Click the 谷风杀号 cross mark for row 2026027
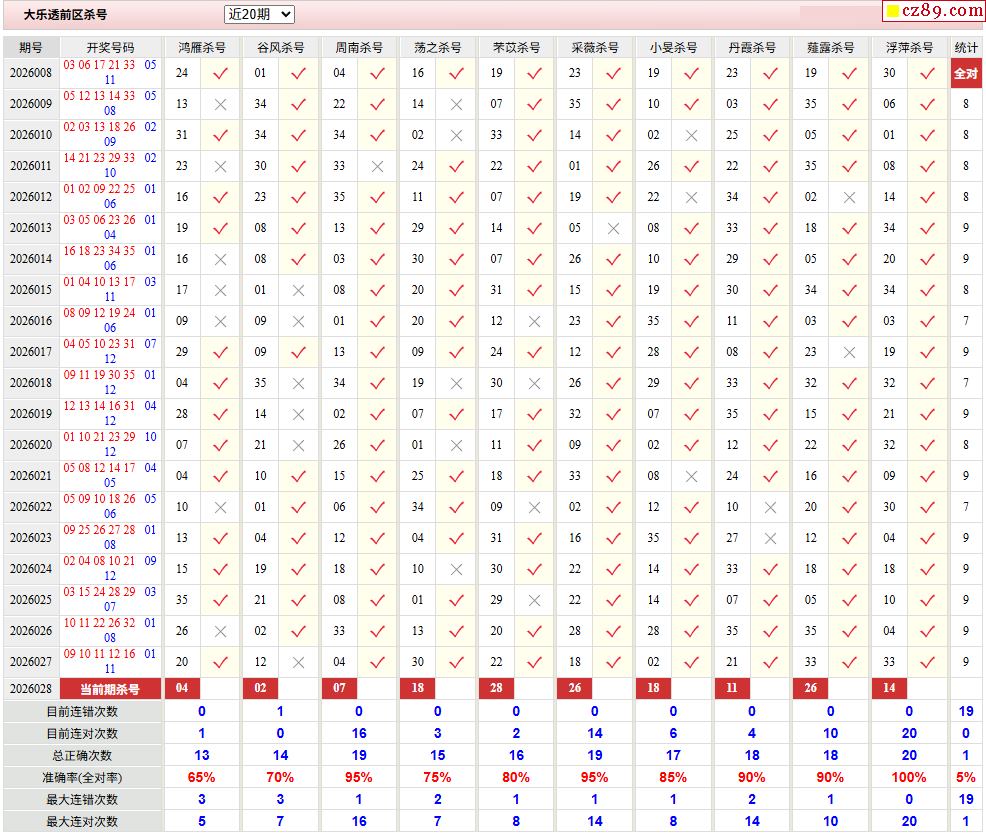986x834 pixels. point(298,662)
